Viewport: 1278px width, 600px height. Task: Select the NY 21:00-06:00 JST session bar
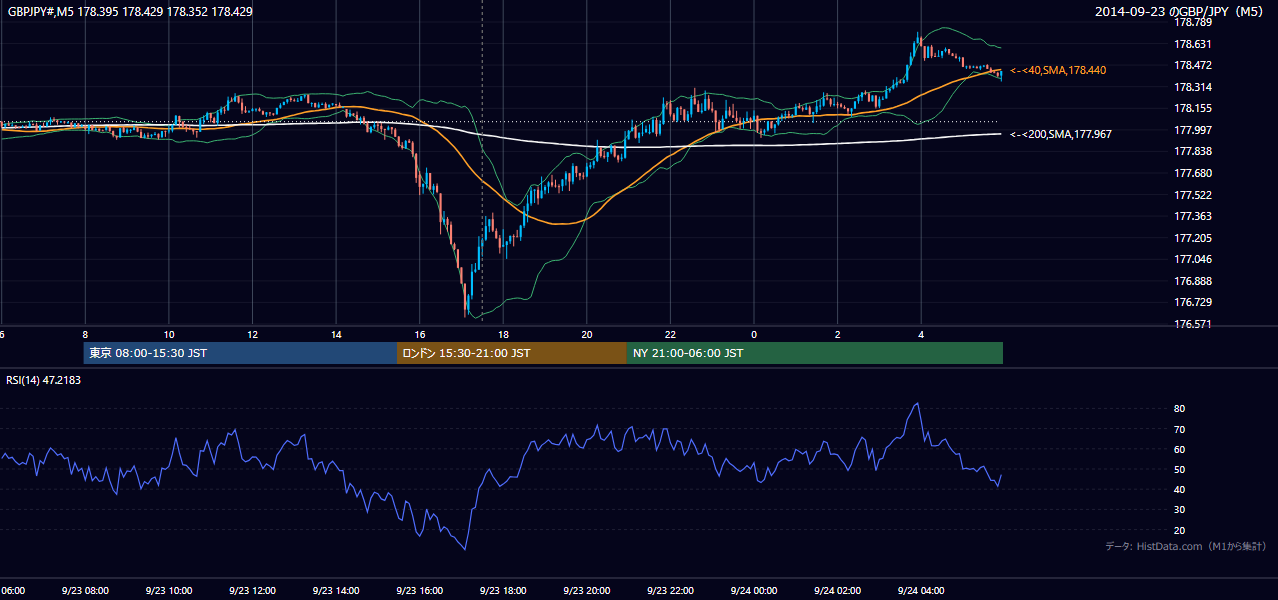pyautogui.click(x=815, y=353)
